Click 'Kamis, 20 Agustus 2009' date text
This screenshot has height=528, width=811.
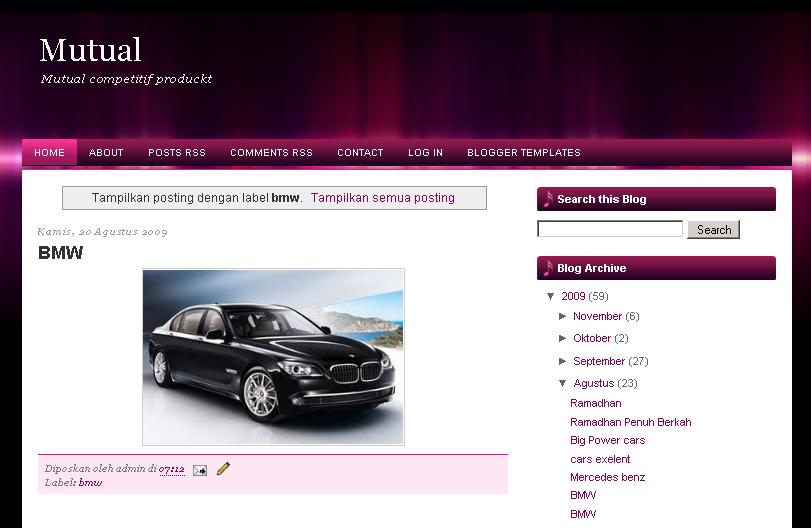[x=102, y=232]
